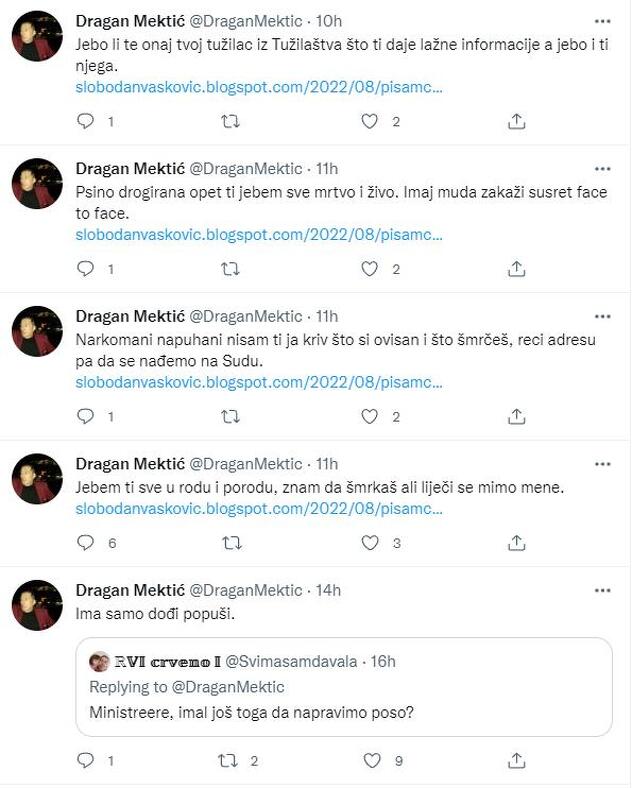
Task: Like the 'Ima samo dođi popuši' tweet
Action: [372, 761]
